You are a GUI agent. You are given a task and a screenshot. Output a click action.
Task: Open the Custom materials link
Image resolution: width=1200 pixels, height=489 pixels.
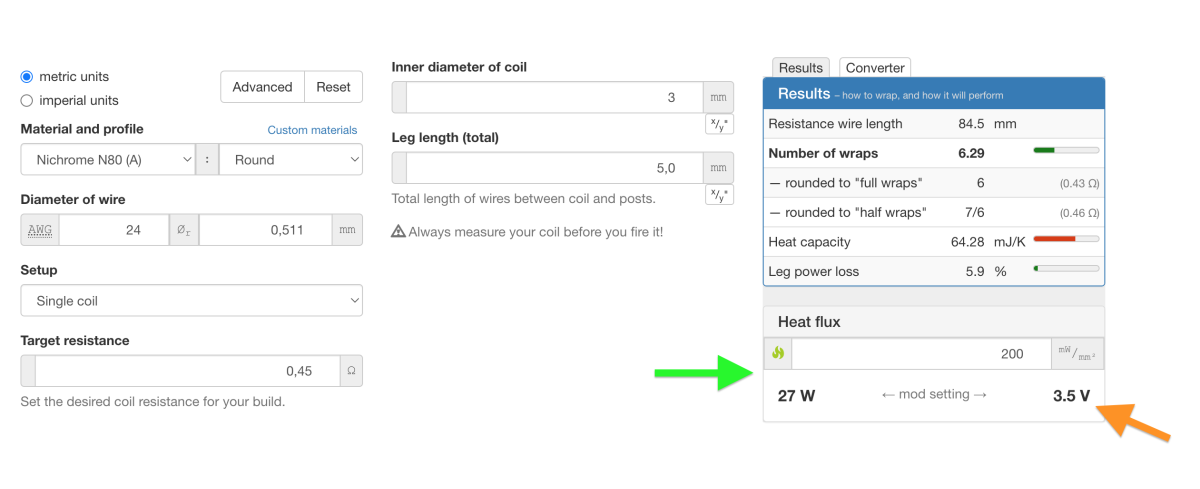click(x=312, y=130)
